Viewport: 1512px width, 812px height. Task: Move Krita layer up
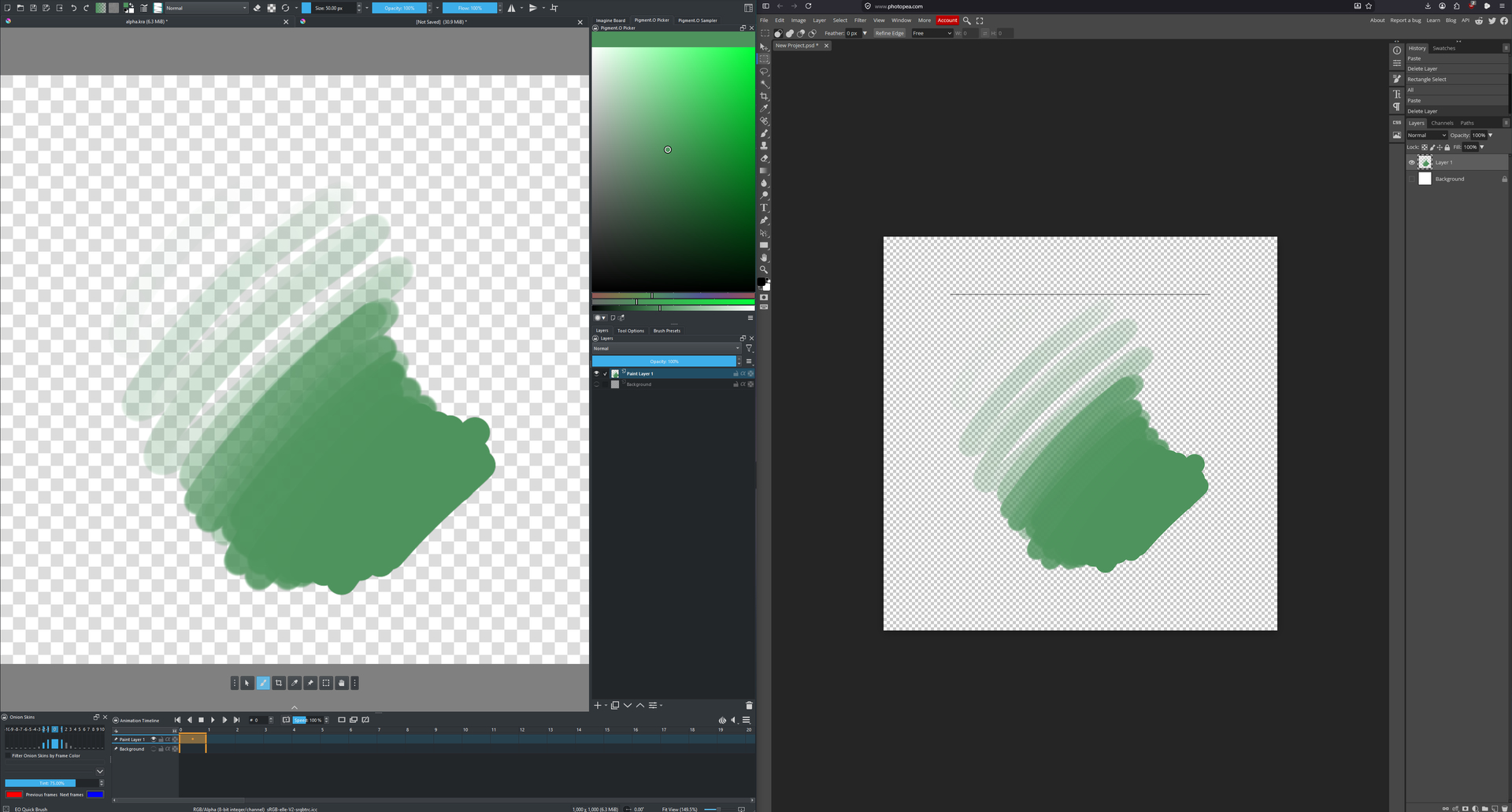(x=640, y=705)
